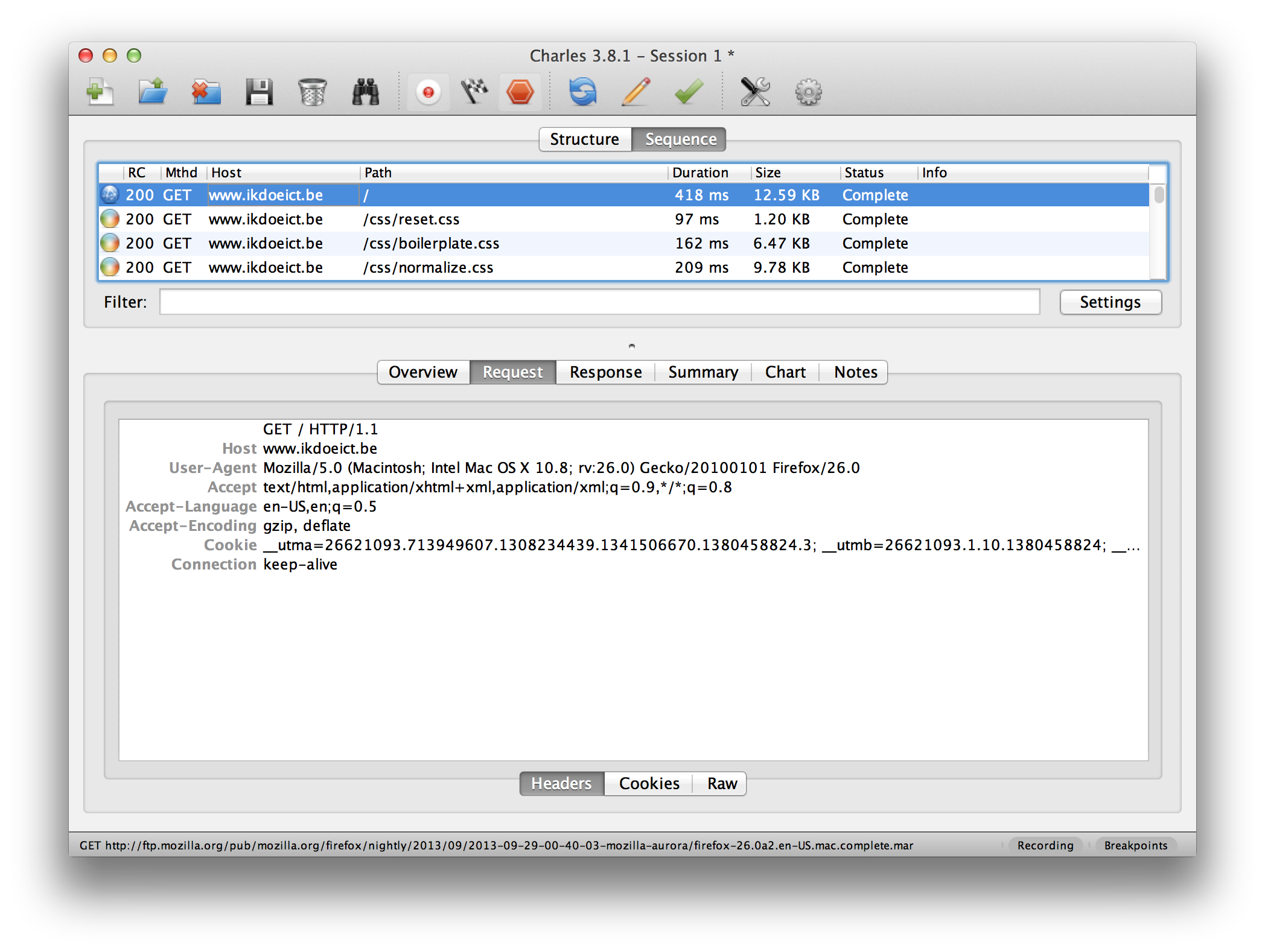The width and height of the screenshot is (1265, 952).
Task: Toggle breakpoints using the red hexagon icon
Action: 520,92
